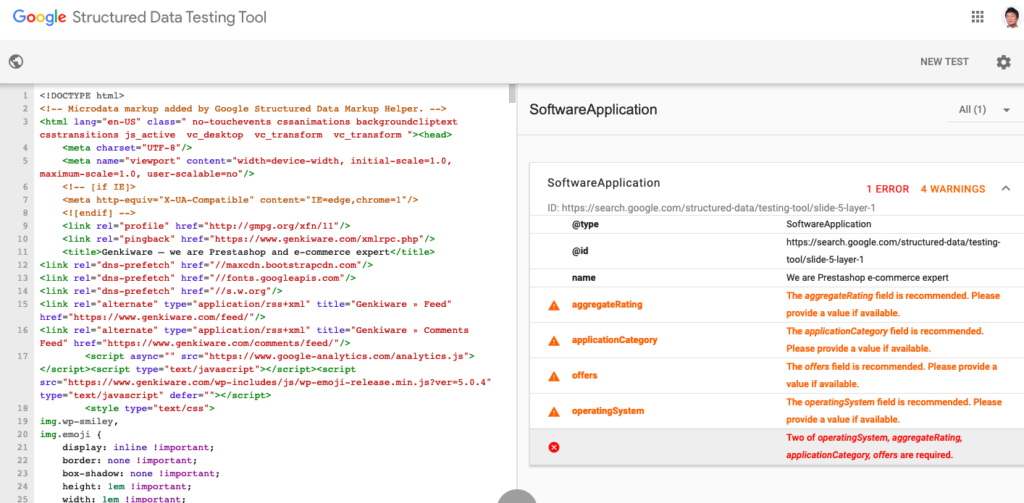The height and width of the screenshot is (503, 1024).
Task: Click the red error circle icon
Action: pyautogui.click(x=554, y=447)
